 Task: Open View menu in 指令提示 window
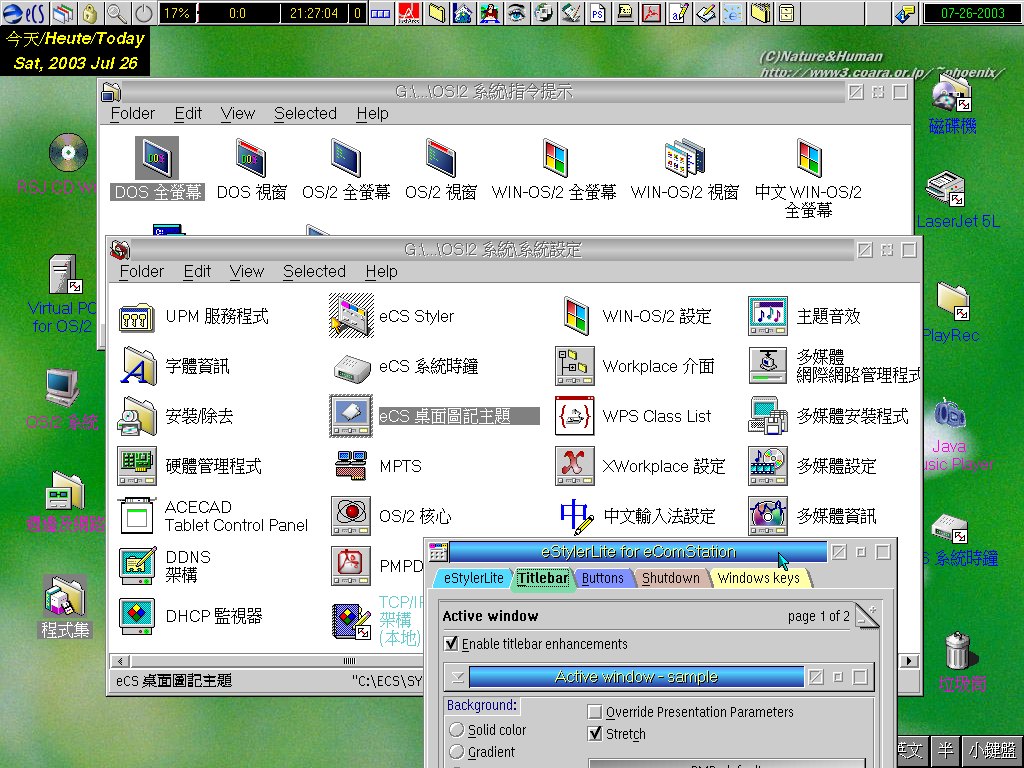tap(238, 114)
